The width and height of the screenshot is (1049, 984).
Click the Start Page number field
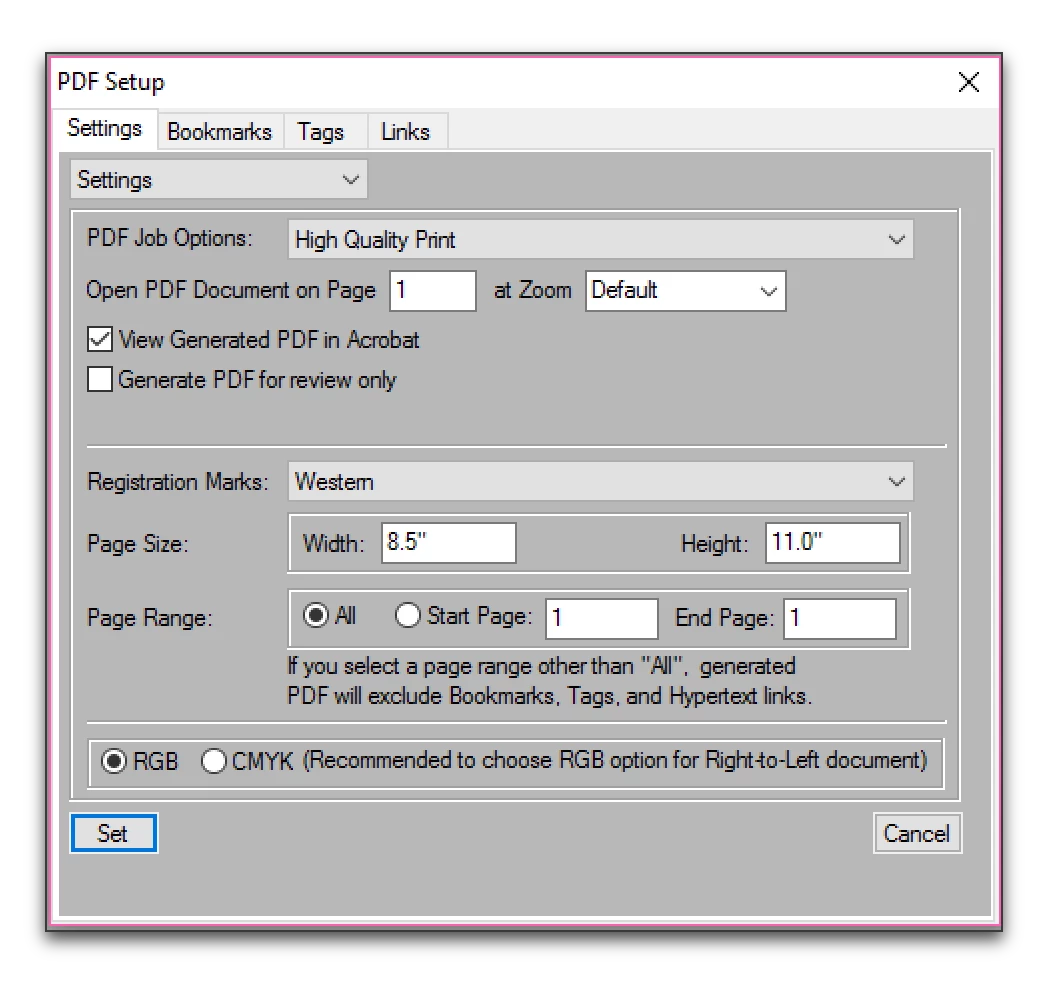point(602,618)
